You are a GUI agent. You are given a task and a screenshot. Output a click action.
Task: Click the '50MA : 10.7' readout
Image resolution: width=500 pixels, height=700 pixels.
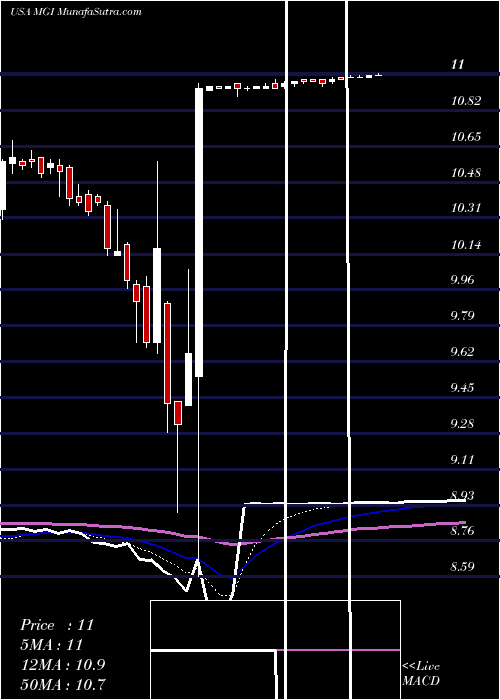63,684
